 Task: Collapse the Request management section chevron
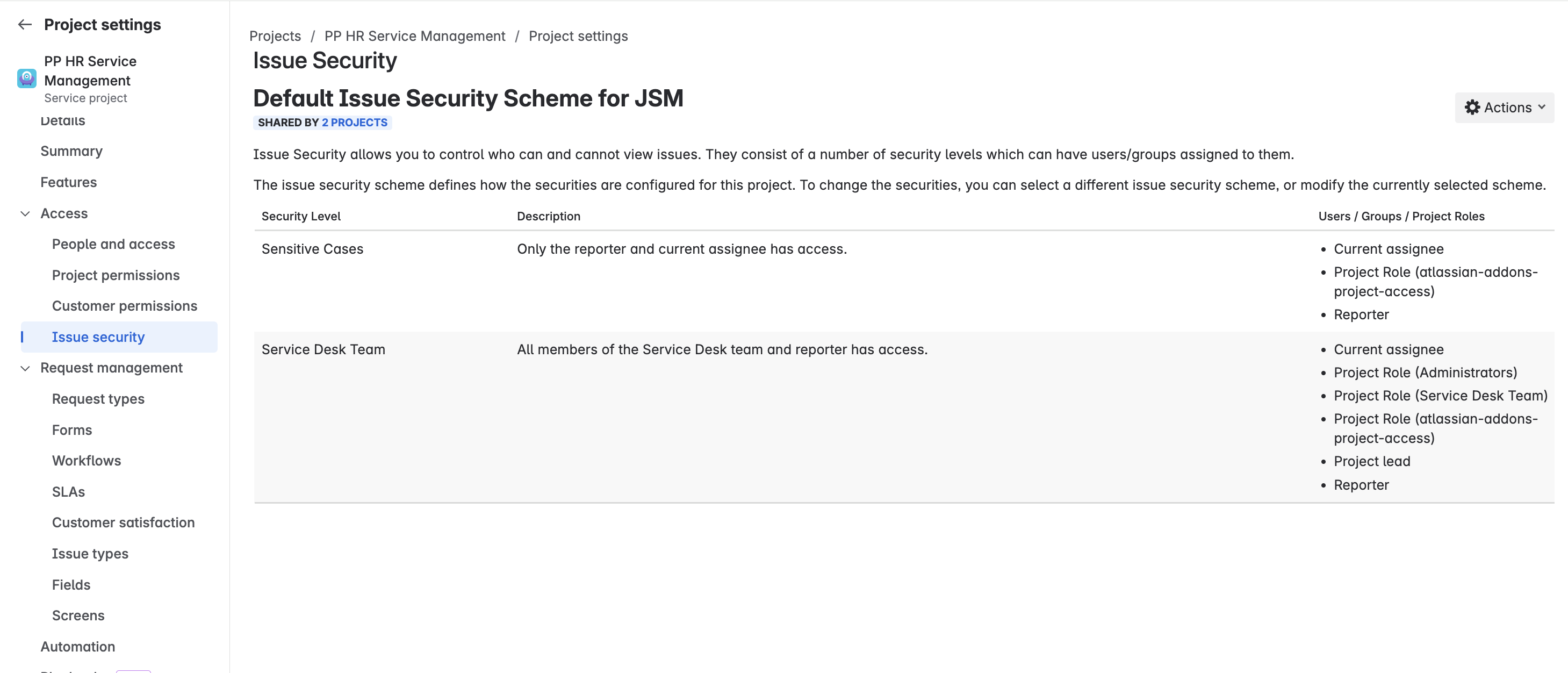(x=26, y=368)
